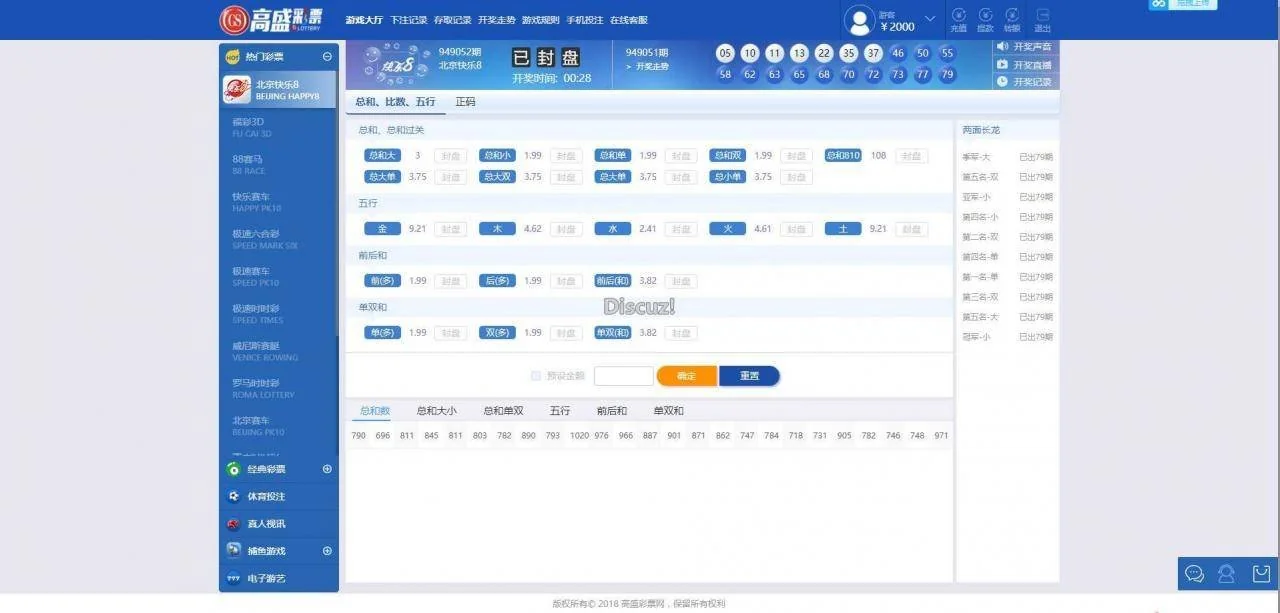Screen dimensions: 1280x613
Task: Open 开奖声音 via the speaker icon
Action: click(1003, 47)
